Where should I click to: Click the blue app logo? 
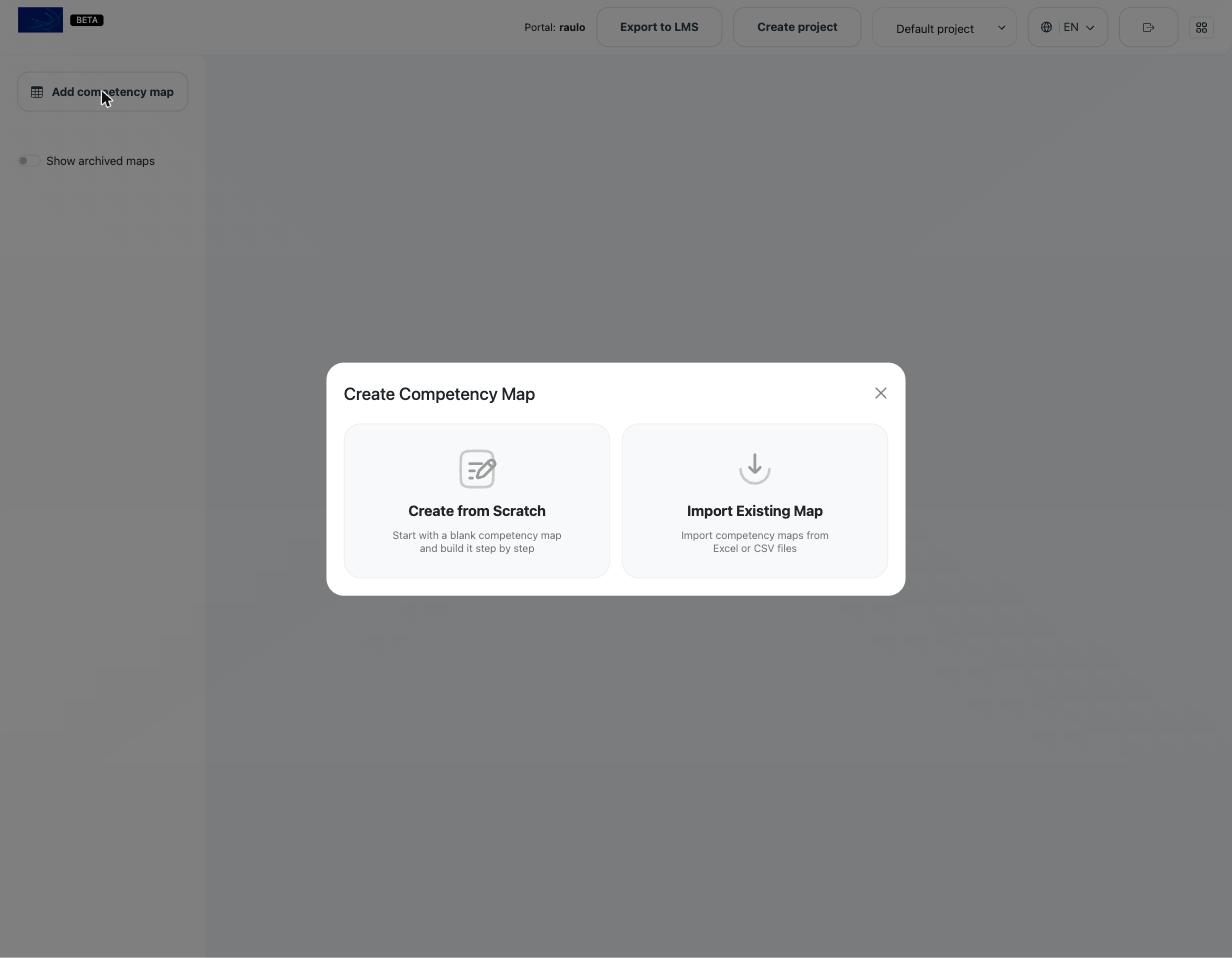tap(40, 20)
